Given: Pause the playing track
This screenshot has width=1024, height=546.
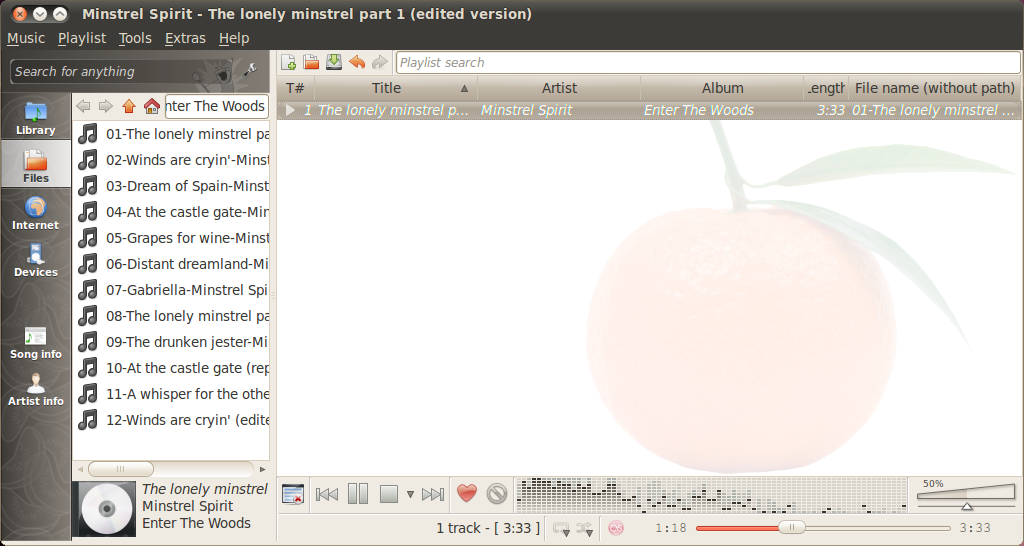Looking at the screenshot, I should point(358,493).
